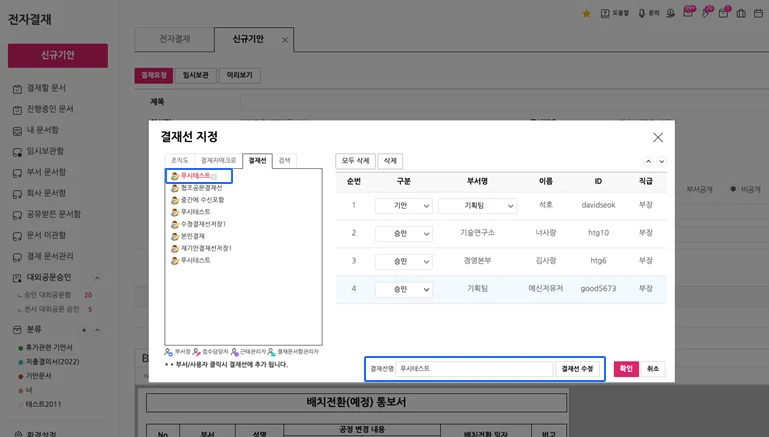Click the user icon beside 협조공문결재선
Image resolution: width=769 pixels, height=437 pixels.
(175, 188)
